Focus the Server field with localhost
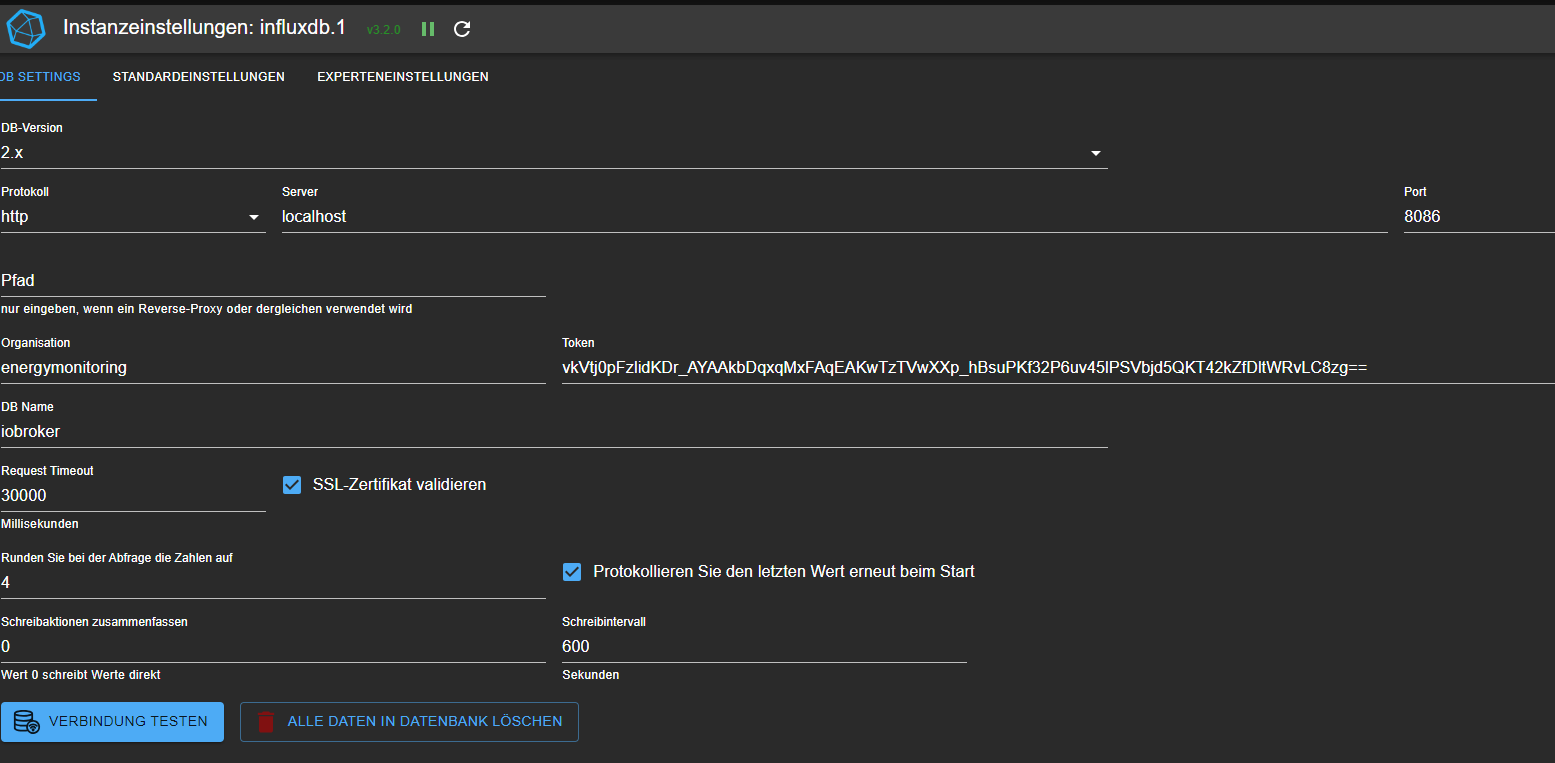Image resolution: width=1555 pixels, height=763 pixels. (x=835, y=217)
